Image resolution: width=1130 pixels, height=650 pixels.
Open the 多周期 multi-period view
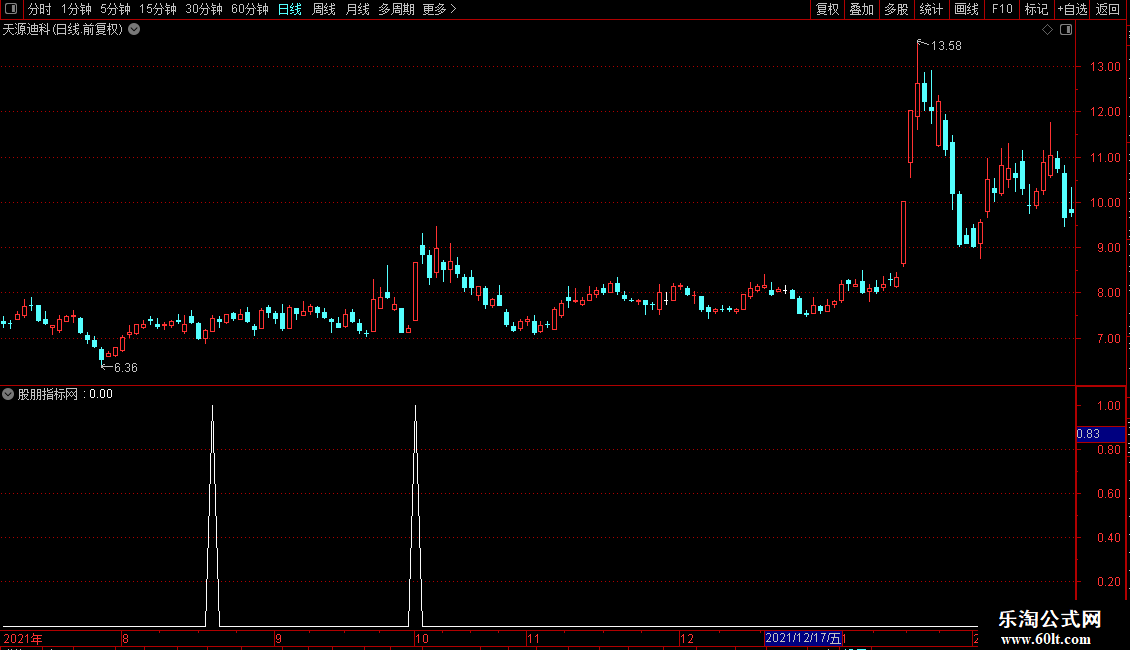(x=396, y=9)
